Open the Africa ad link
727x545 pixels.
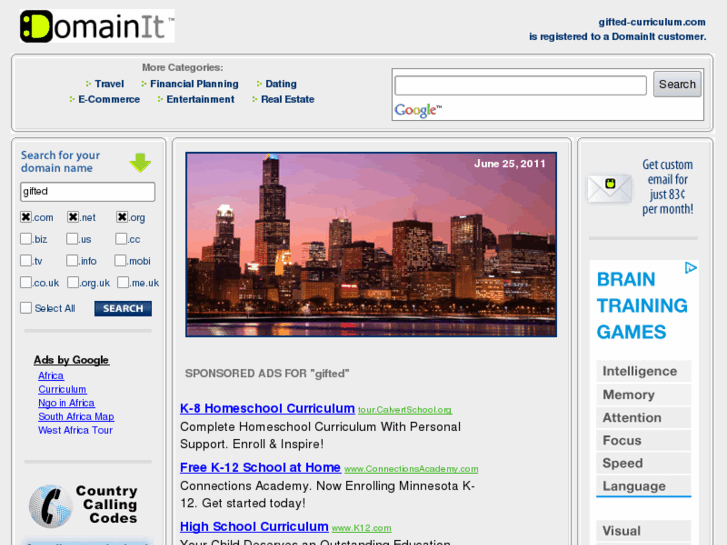(x=51, y=376)
